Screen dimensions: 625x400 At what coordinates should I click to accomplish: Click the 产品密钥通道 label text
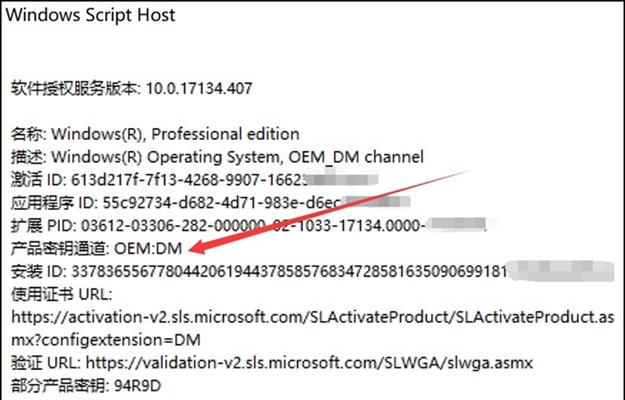pos(60,249)
